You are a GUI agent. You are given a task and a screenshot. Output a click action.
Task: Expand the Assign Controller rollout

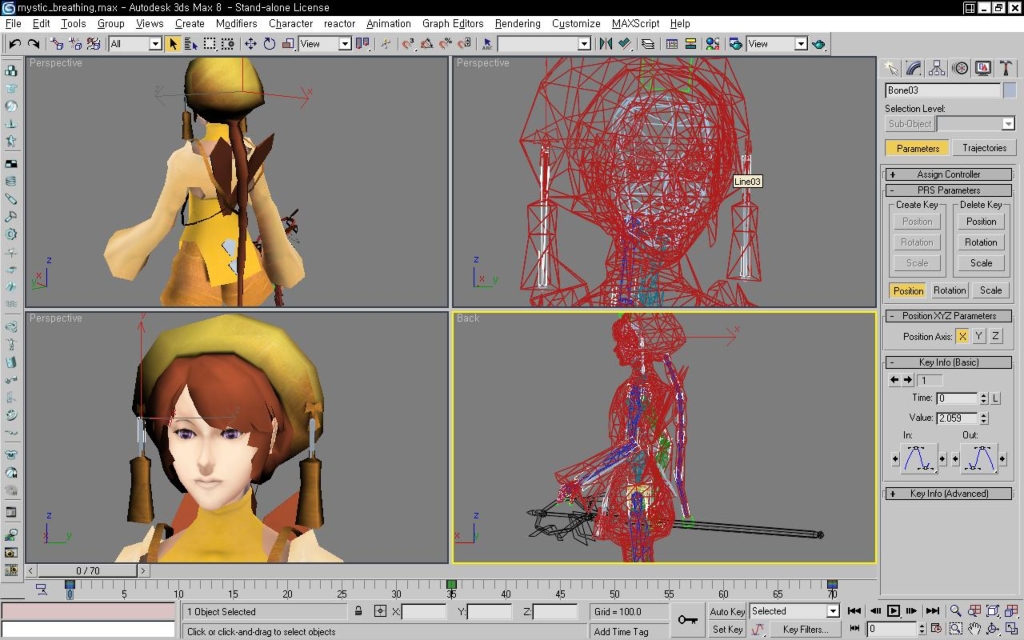[948, 174]
